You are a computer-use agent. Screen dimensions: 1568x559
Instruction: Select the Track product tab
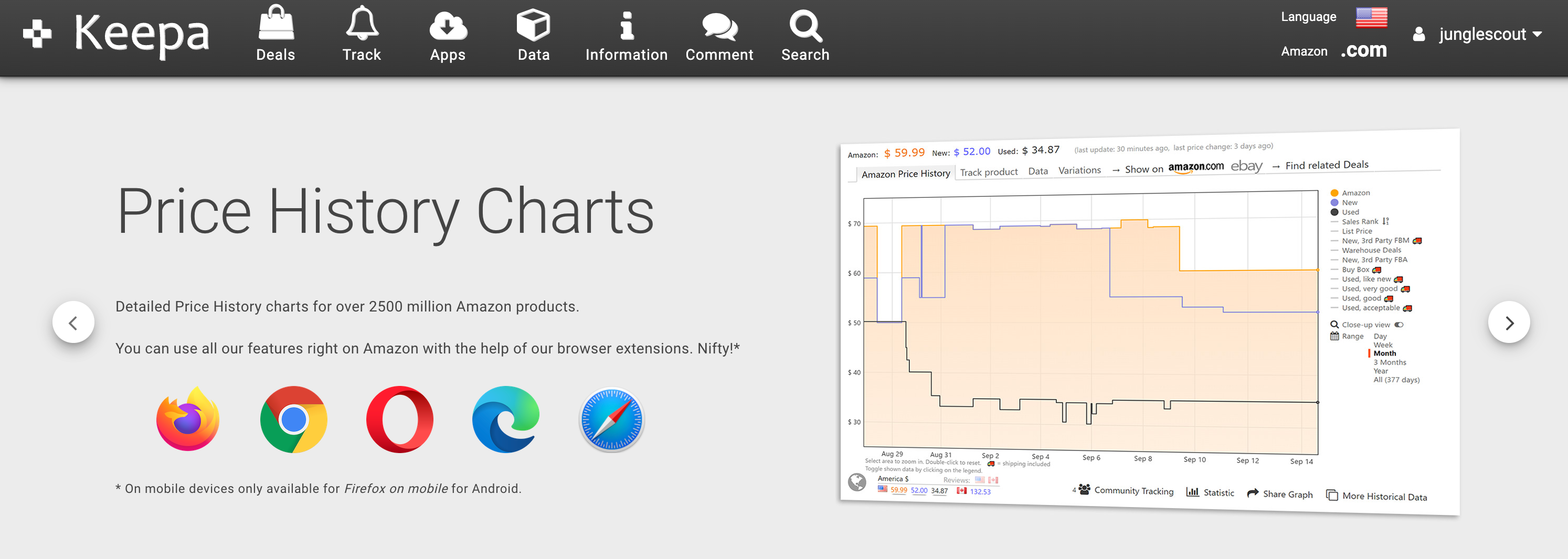[x=989, y=172]
